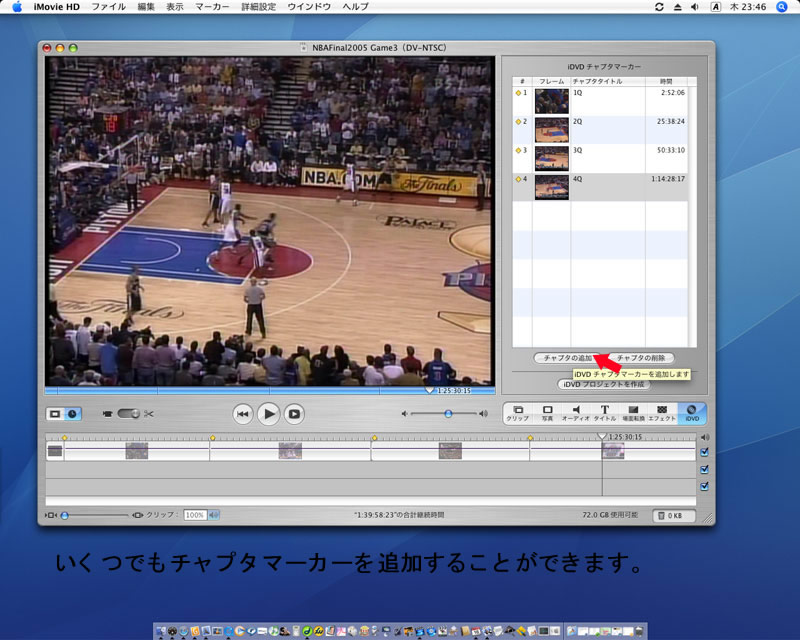Select the iDVD pane icon

coord(692,412)
